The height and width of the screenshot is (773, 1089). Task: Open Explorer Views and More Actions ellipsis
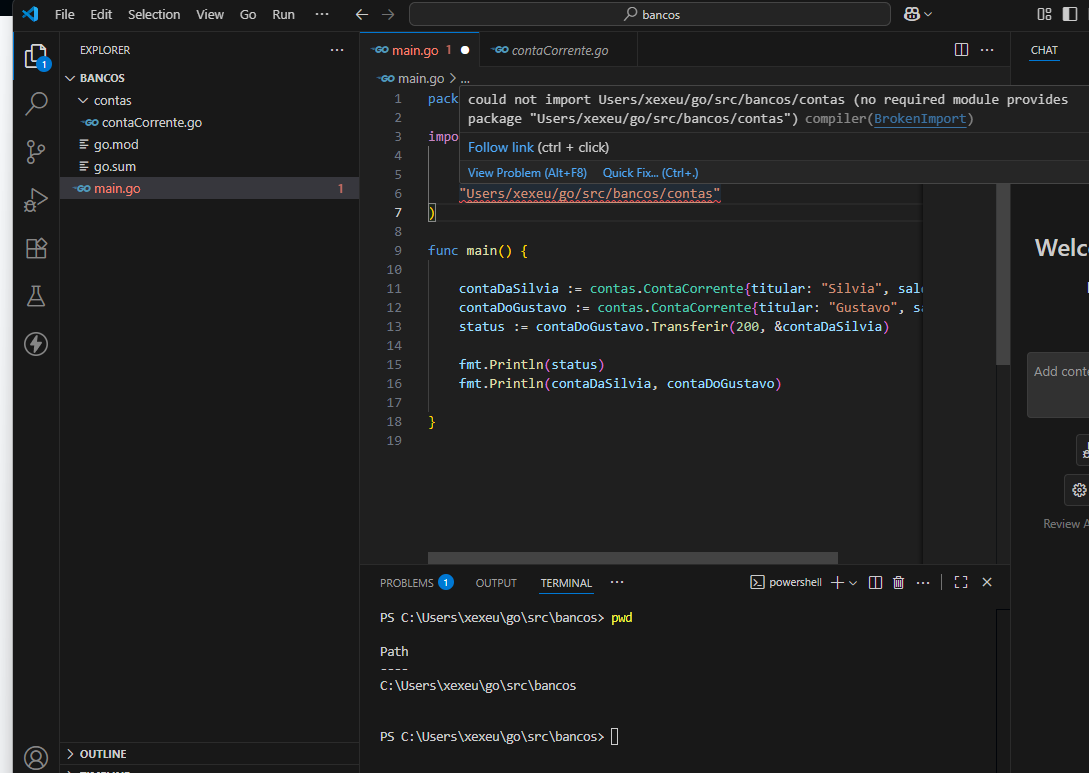(x=337, y=49)
